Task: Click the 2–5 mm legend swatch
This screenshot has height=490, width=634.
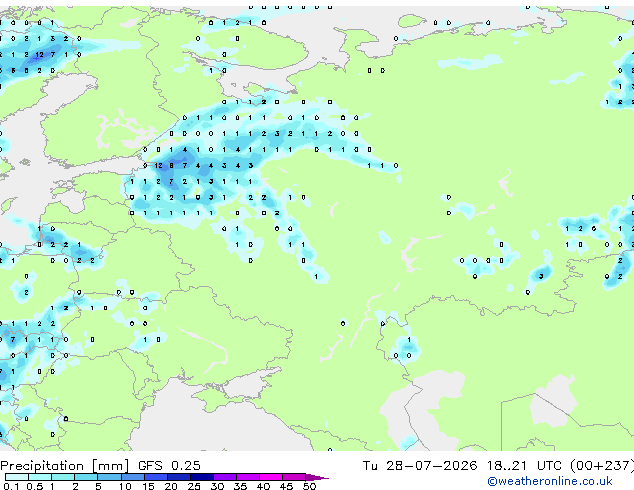Action: 86,477
